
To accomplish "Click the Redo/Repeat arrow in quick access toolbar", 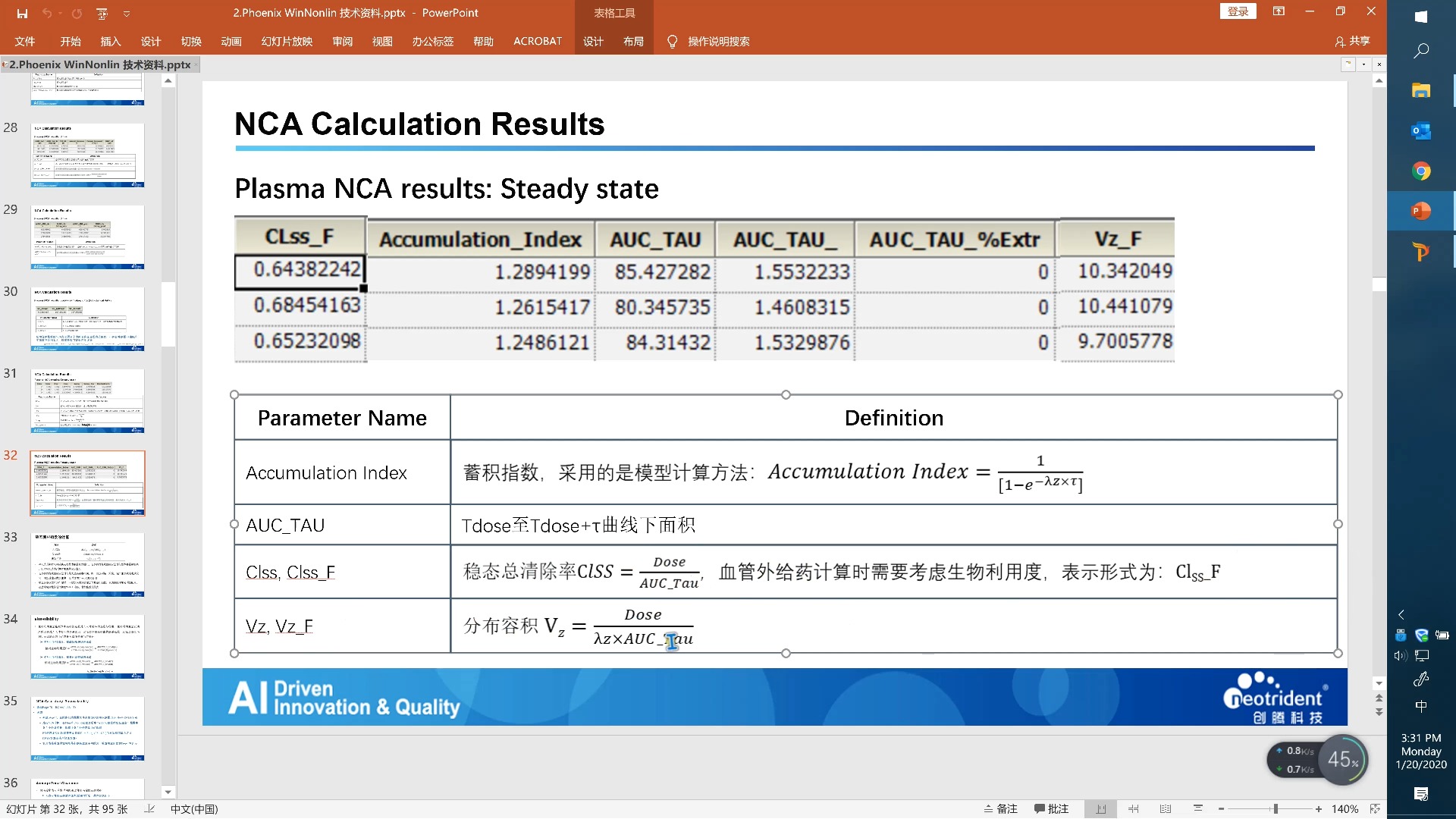I will point(77,13).
